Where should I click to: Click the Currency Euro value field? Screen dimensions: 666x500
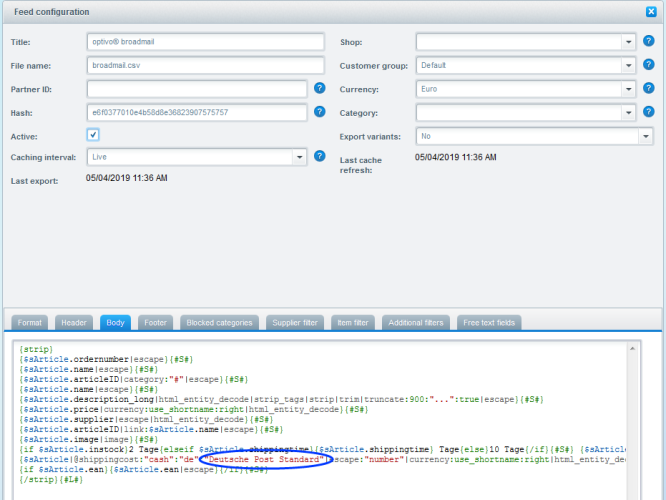tap(519, 89)
